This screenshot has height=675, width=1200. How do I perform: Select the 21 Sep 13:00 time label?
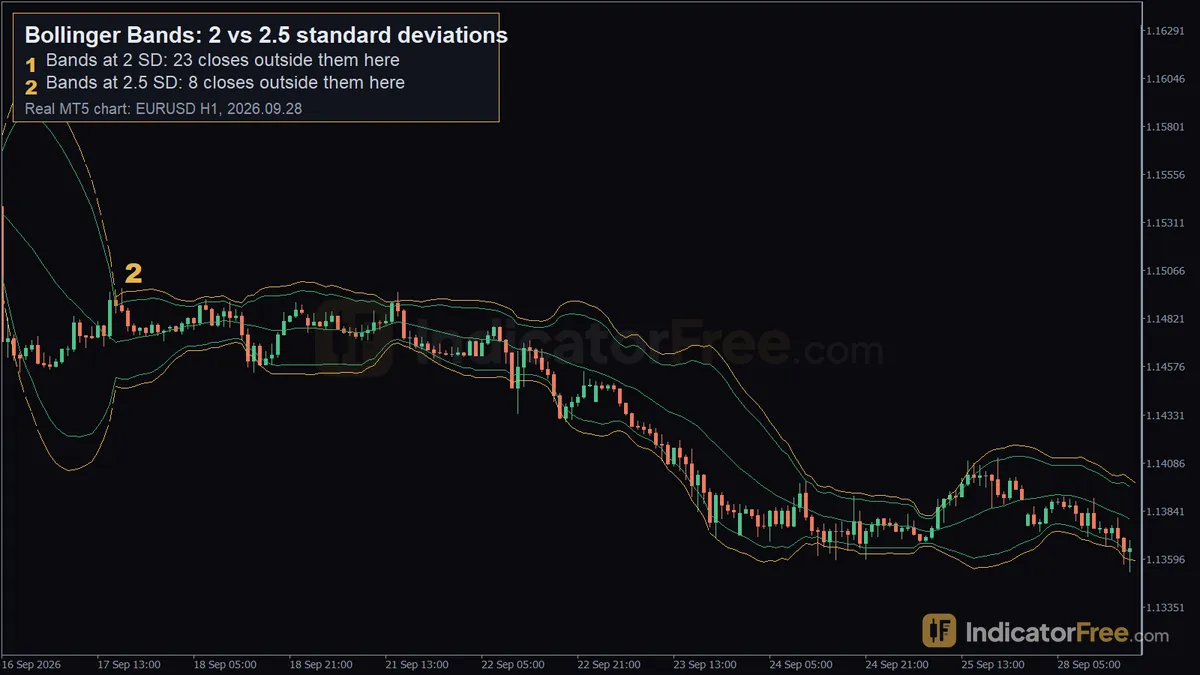point(417,664)
